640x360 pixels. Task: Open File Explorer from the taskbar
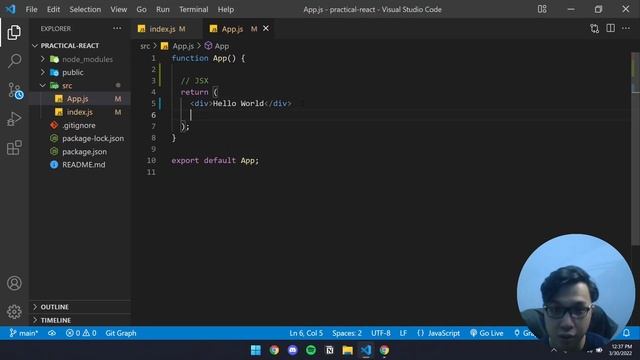[x=347, y=350]
